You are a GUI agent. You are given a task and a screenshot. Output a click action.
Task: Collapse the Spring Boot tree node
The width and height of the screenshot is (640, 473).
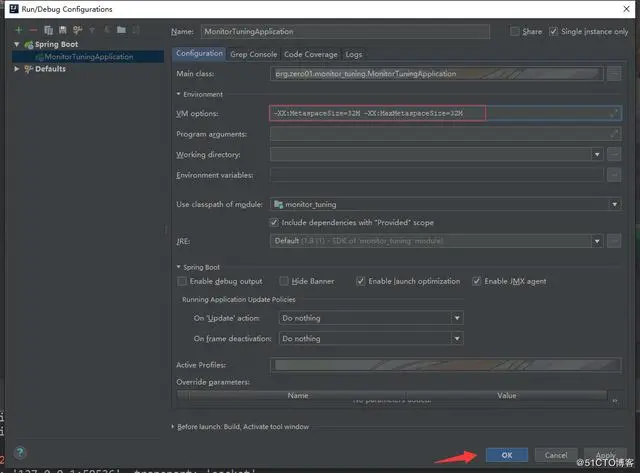[x=17, y=44]
